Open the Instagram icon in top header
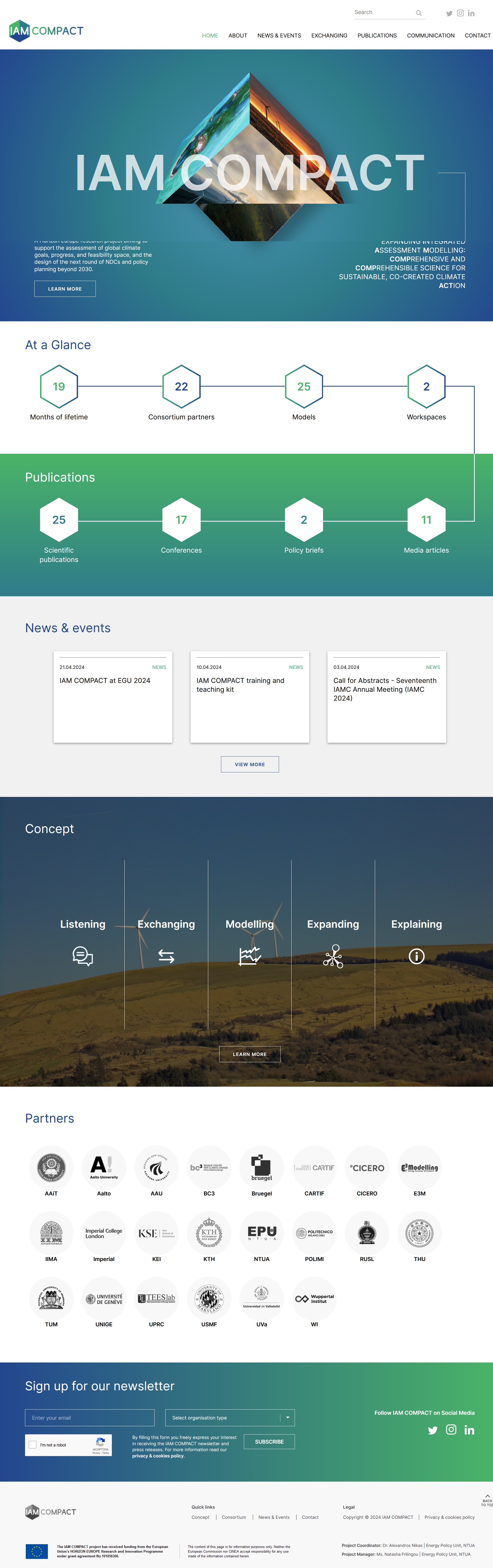The image size is (493, 1568). (460, 13)
